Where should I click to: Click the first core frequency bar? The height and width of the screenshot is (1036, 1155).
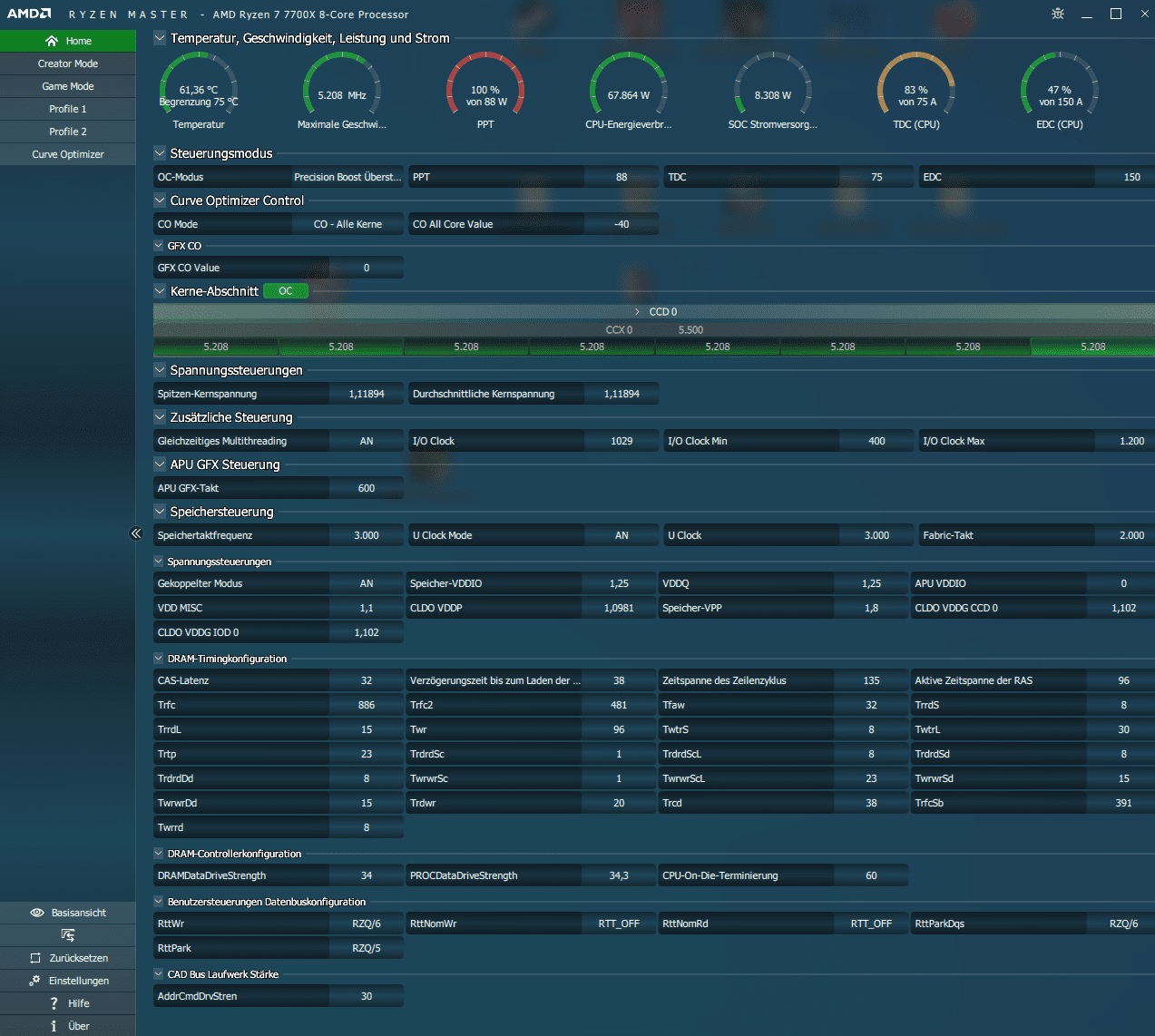[x=216, y=347]
